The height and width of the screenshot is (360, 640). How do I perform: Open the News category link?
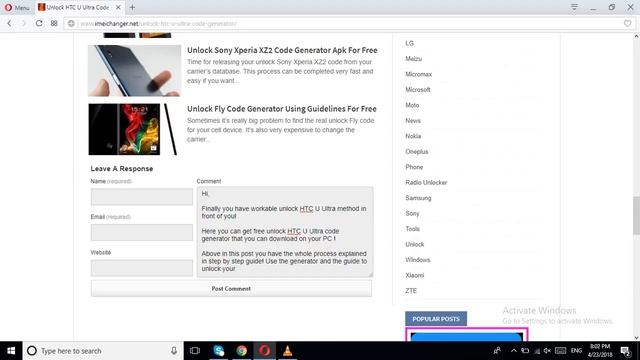pos(413,121)
